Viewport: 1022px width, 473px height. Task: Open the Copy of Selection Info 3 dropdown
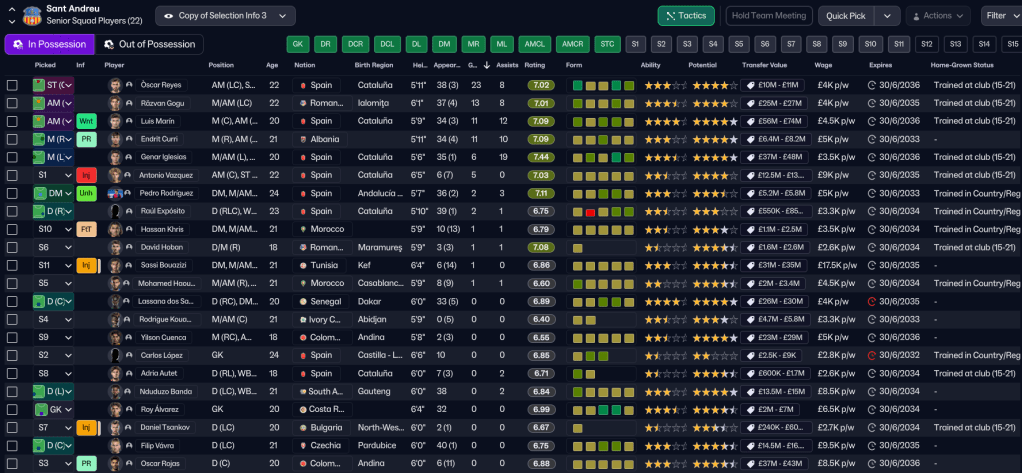click(x=225, y=16)
